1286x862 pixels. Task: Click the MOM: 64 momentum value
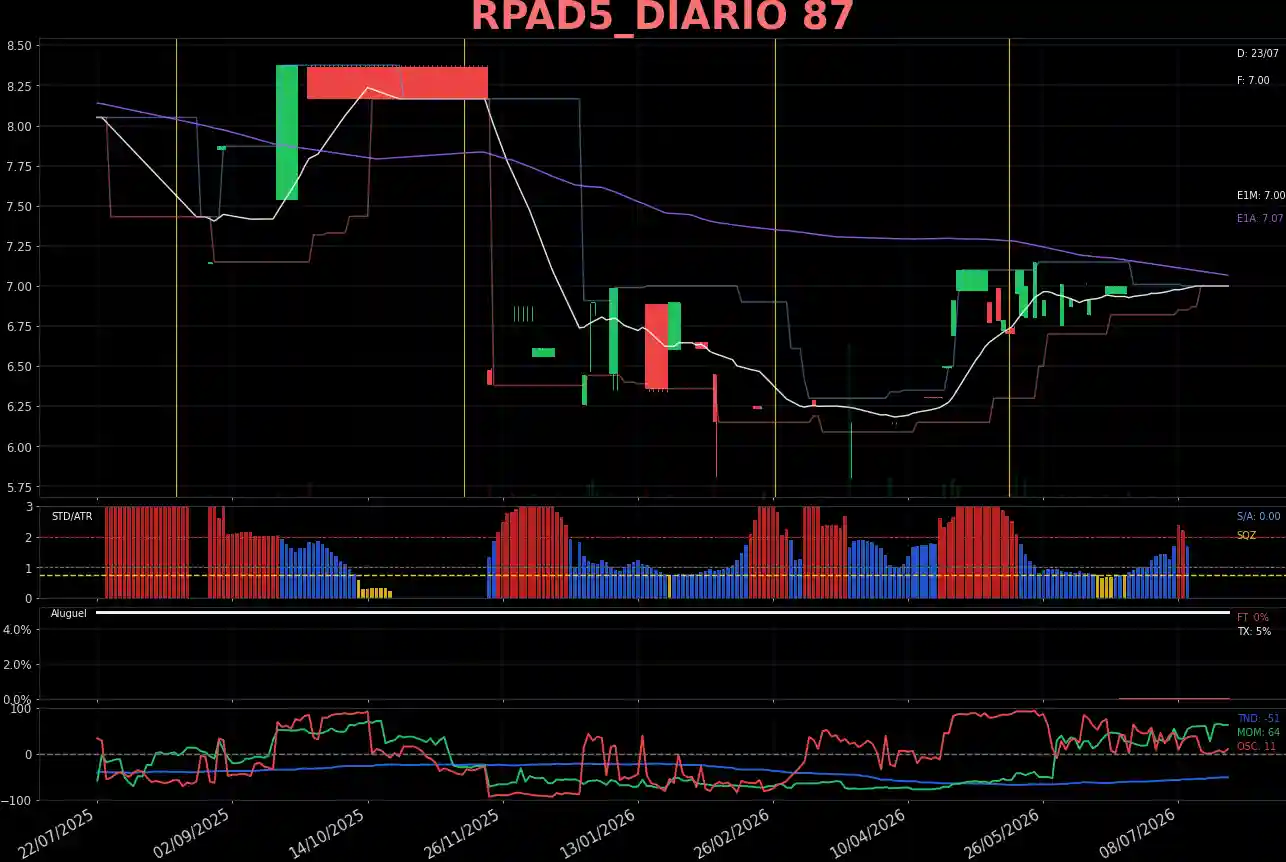click(x=1259, y=733)
